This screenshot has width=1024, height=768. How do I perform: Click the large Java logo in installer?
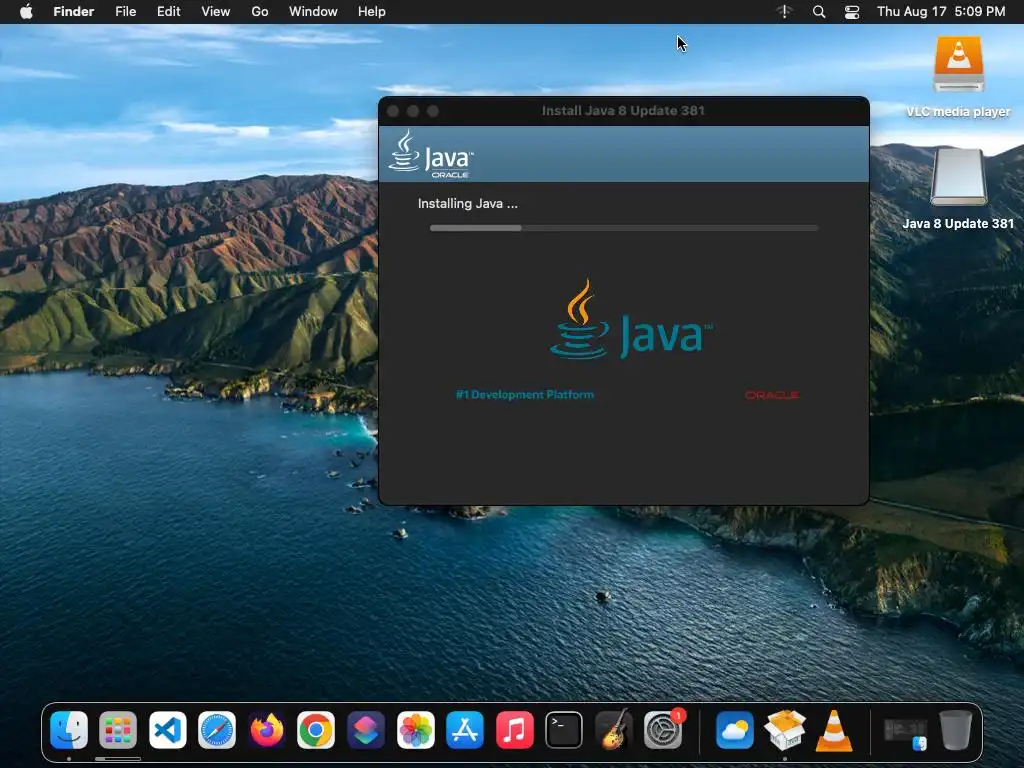point(631,320)
